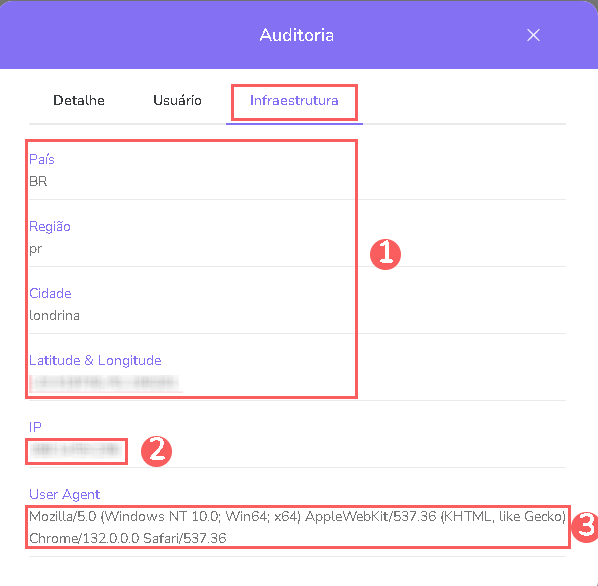
Task: Click the IP field label
Action: tap(35, 427)
